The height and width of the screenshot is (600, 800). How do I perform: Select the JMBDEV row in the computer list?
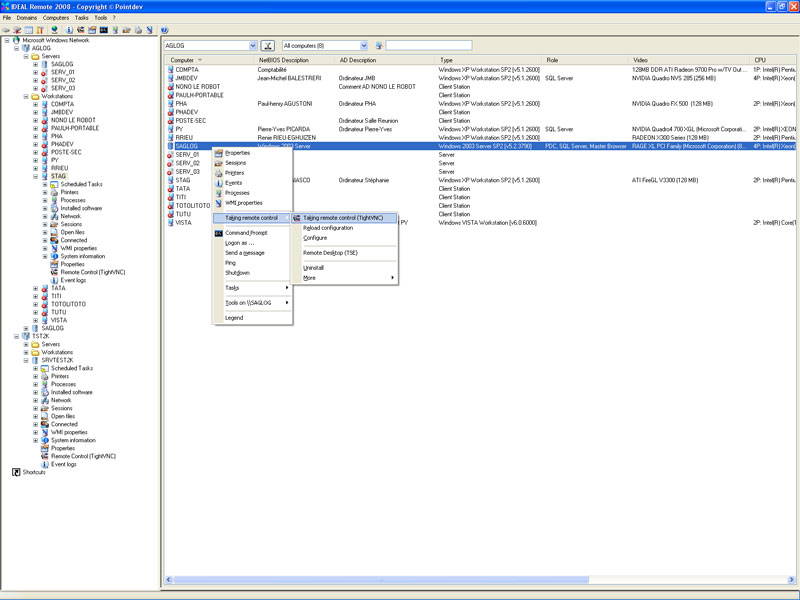click(x=480, y=78)
